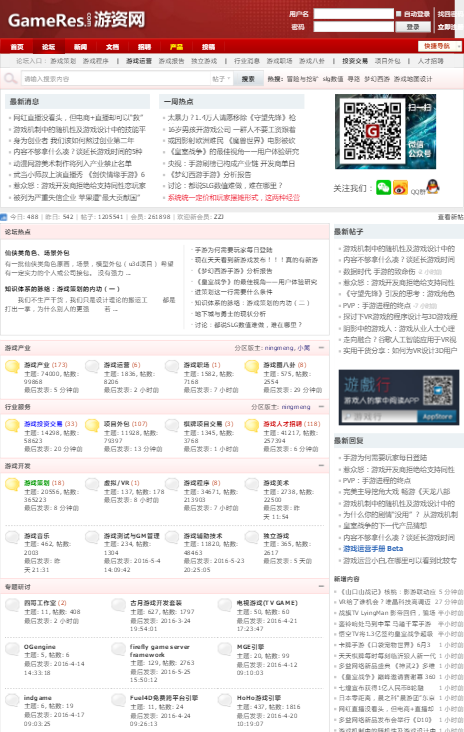
Task: Click the bubble icon for 游戏程序 forum
Action: pos(172,484)
